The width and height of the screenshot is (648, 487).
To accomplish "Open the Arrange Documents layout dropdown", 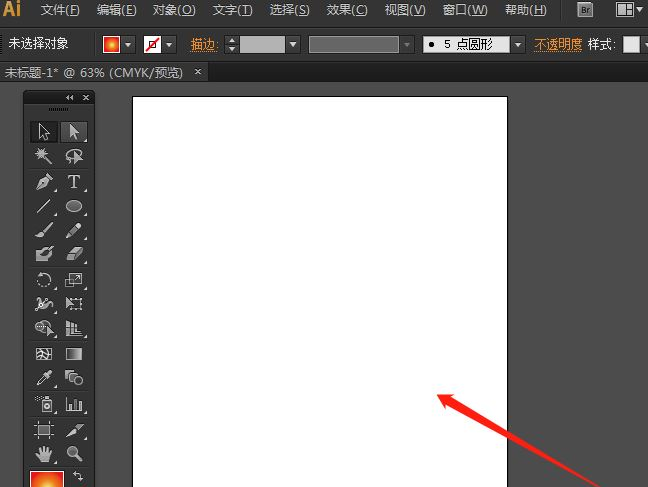I will (x=629, y=10).
